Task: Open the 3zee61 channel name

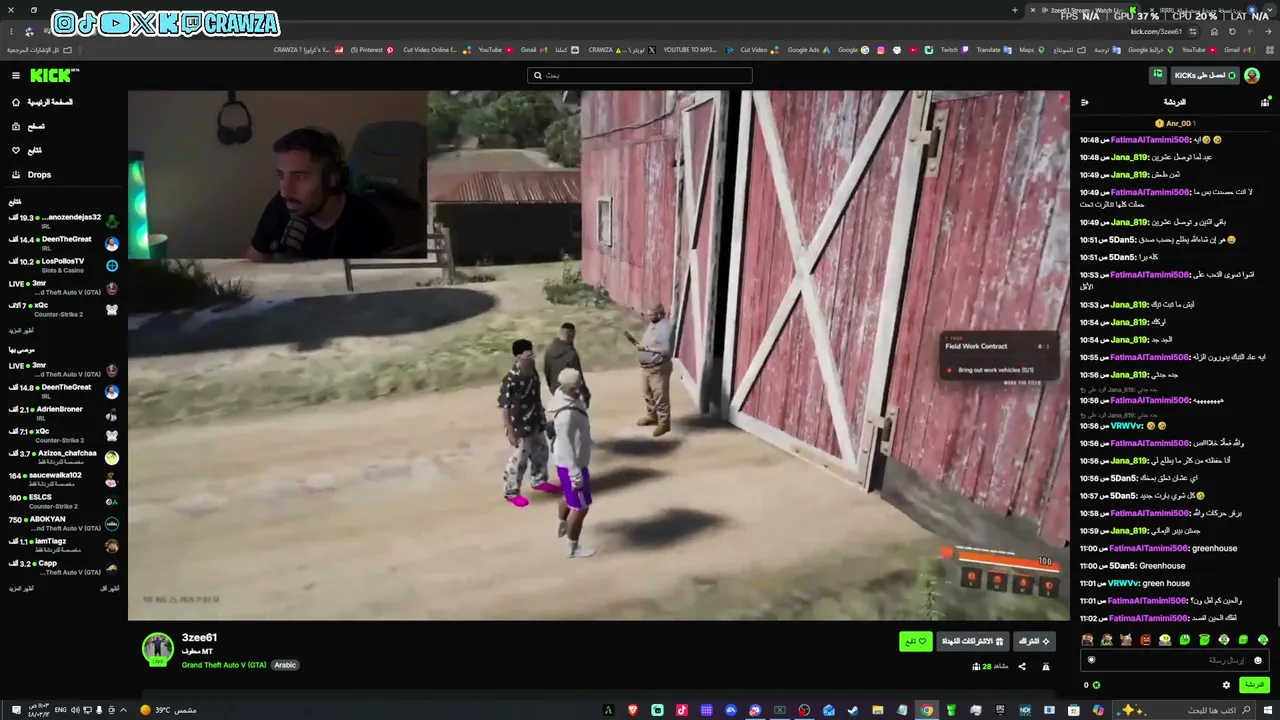Action: click(199, 638)
